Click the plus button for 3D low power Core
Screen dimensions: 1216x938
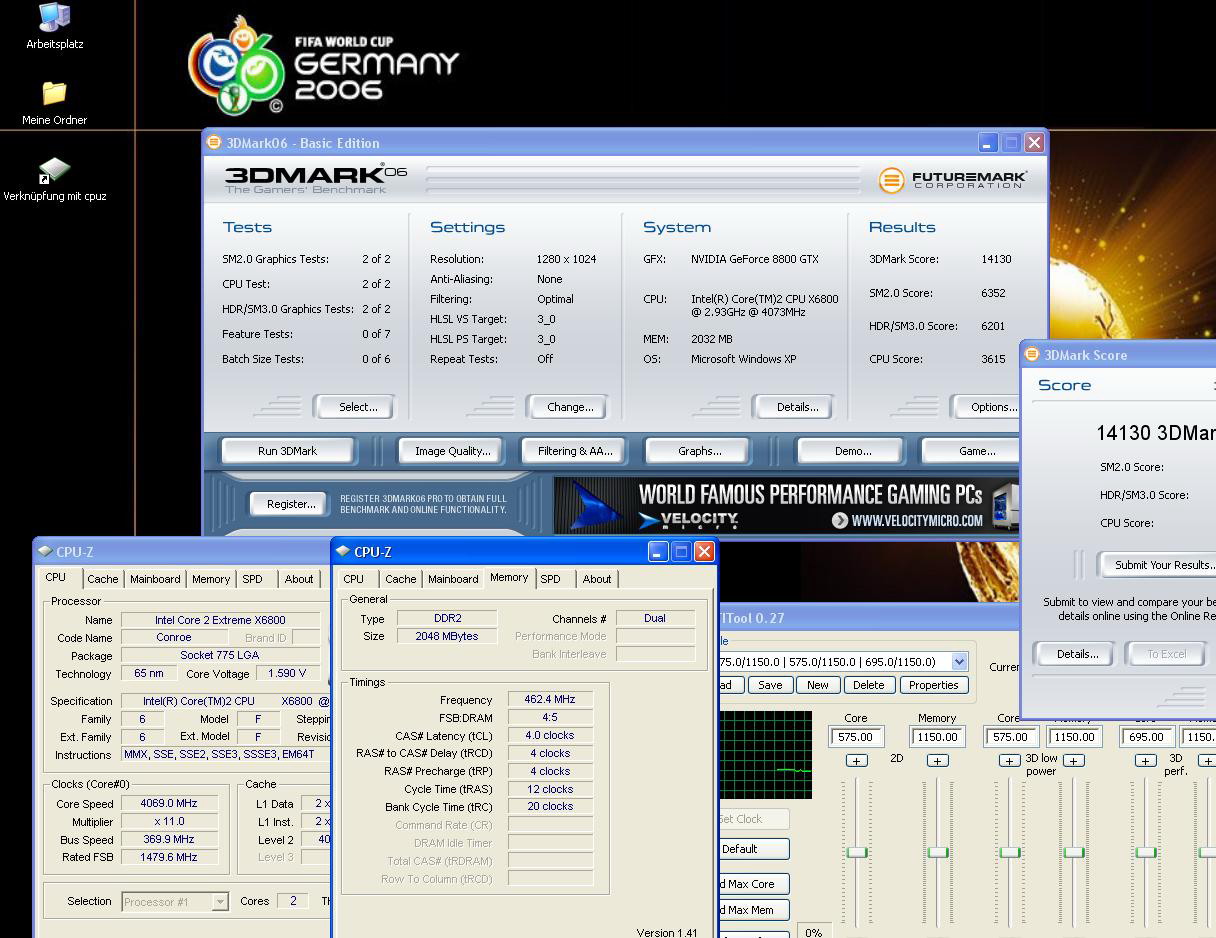[x=1010, y=761]
